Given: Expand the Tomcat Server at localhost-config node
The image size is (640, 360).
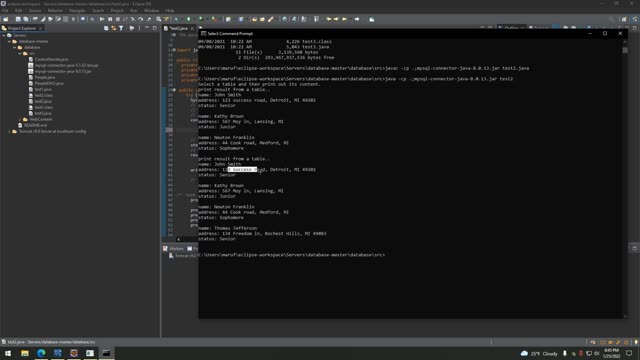Looking at the screenshot, I should coord(9,131).
